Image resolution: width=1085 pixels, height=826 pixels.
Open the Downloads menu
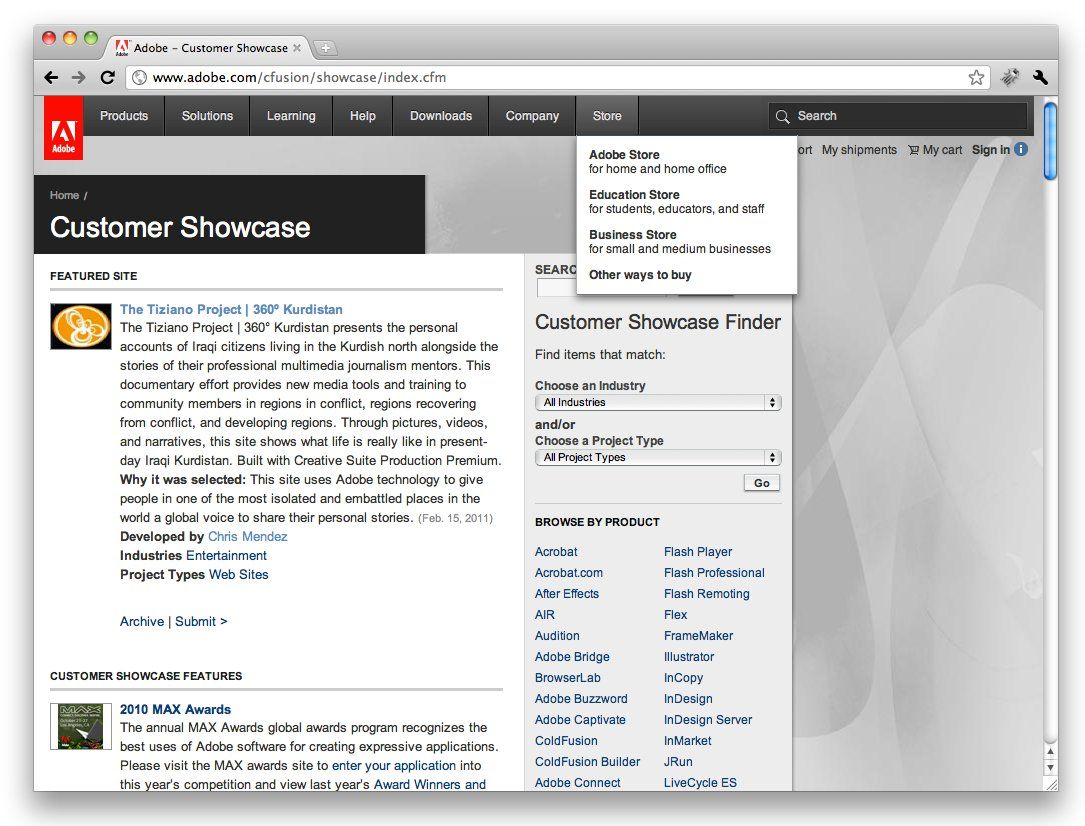(441, 116)
